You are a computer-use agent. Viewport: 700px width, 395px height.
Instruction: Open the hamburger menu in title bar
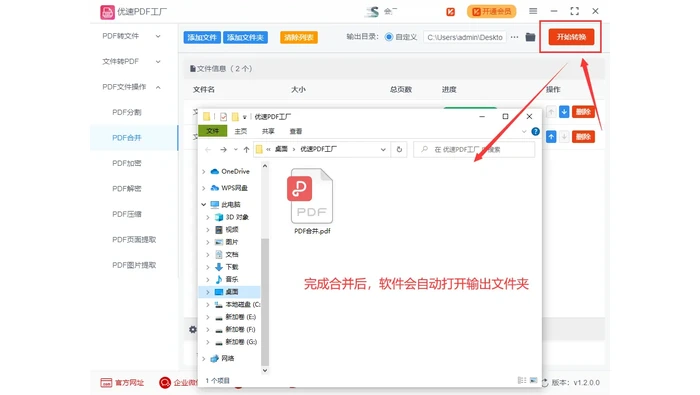coord(533,11)
